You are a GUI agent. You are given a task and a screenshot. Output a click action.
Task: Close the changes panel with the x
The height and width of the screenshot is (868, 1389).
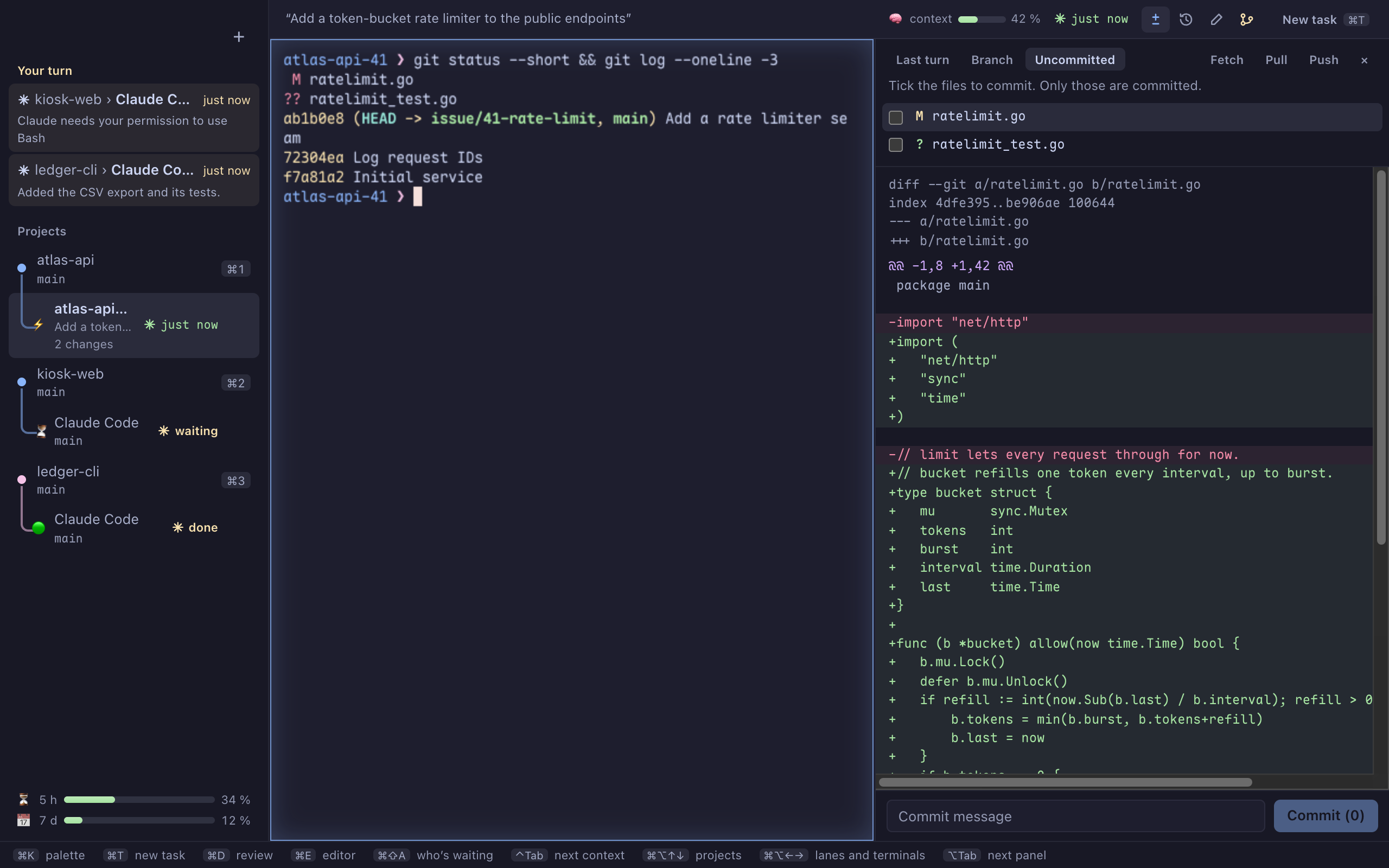pos(1365,60)
